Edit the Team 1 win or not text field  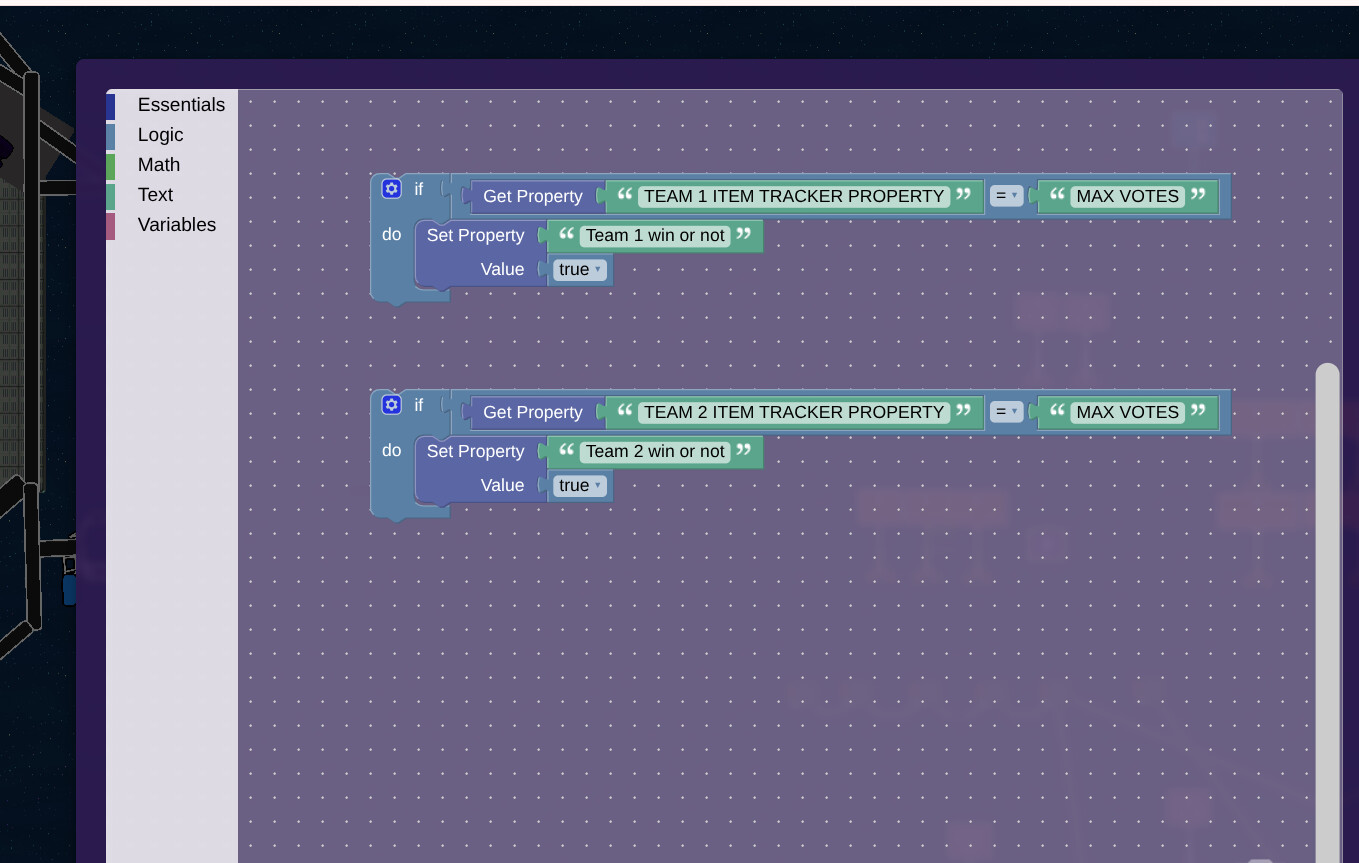655,235
